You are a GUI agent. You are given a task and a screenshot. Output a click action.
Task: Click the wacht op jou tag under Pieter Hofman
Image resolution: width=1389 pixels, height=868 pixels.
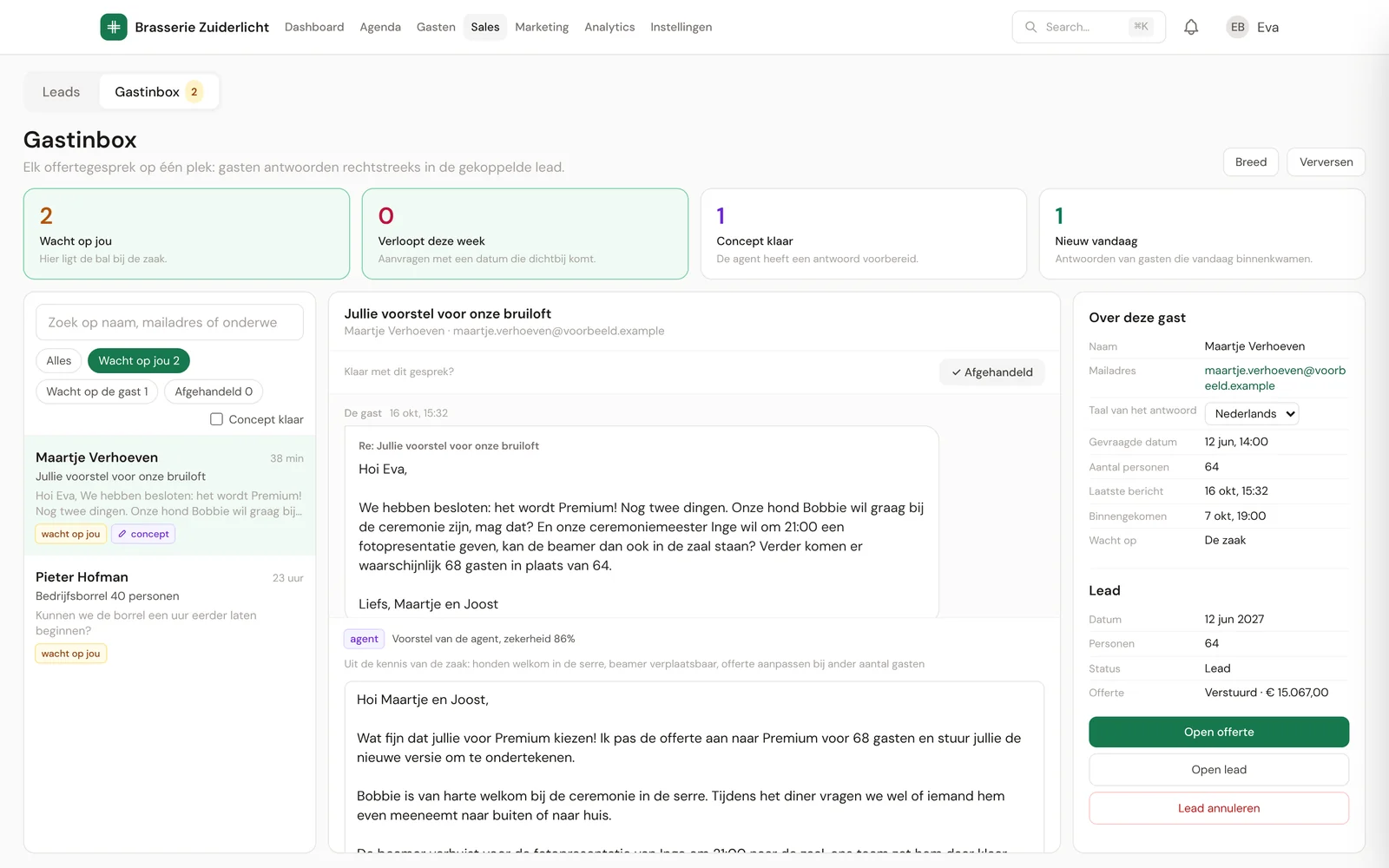pos(70,654)
